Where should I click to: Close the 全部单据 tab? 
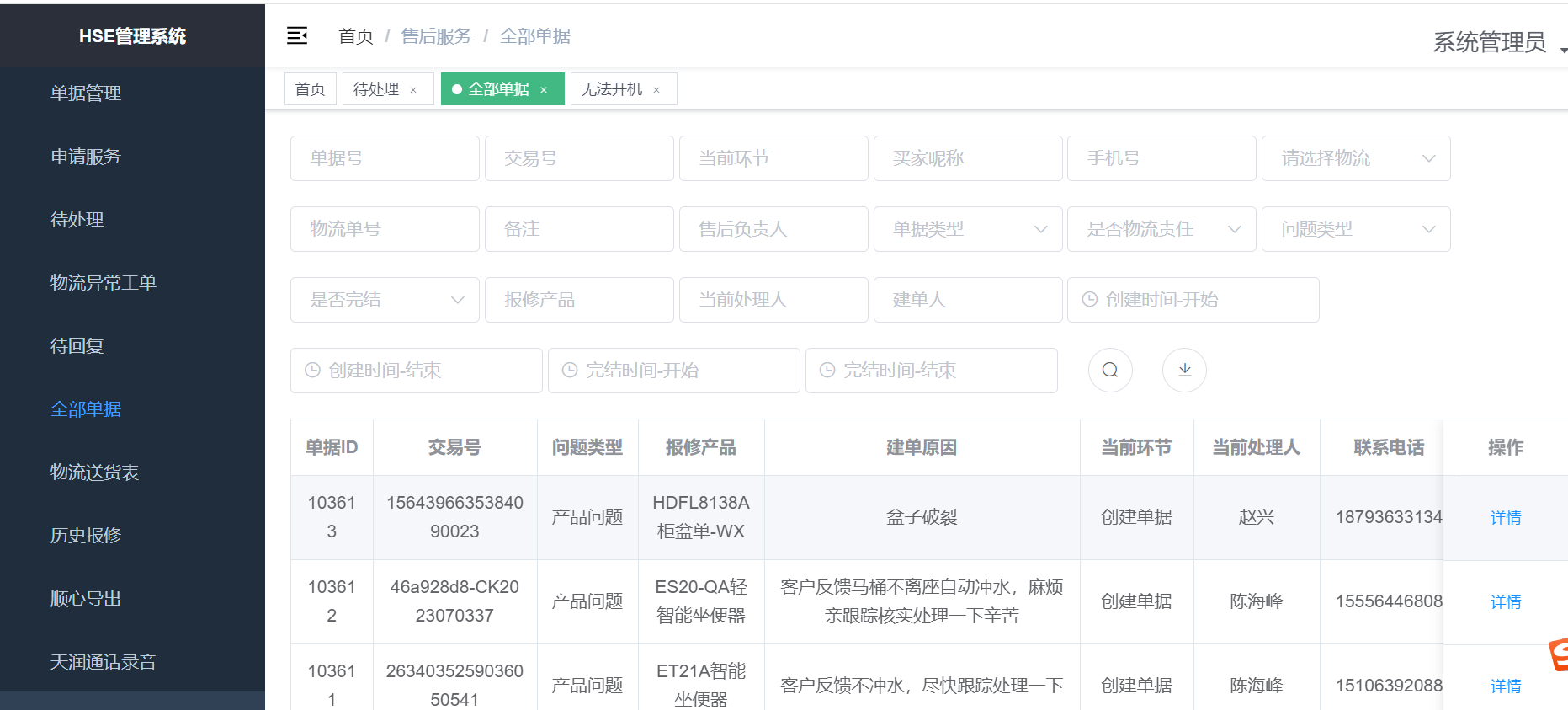pos(544,90)
